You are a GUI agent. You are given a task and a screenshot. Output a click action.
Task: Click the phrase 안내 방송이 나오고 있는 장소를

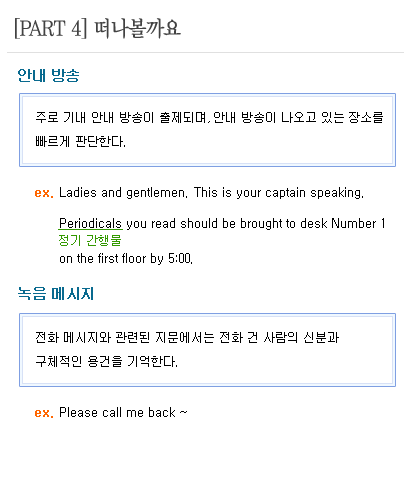[x=298, y=117]
